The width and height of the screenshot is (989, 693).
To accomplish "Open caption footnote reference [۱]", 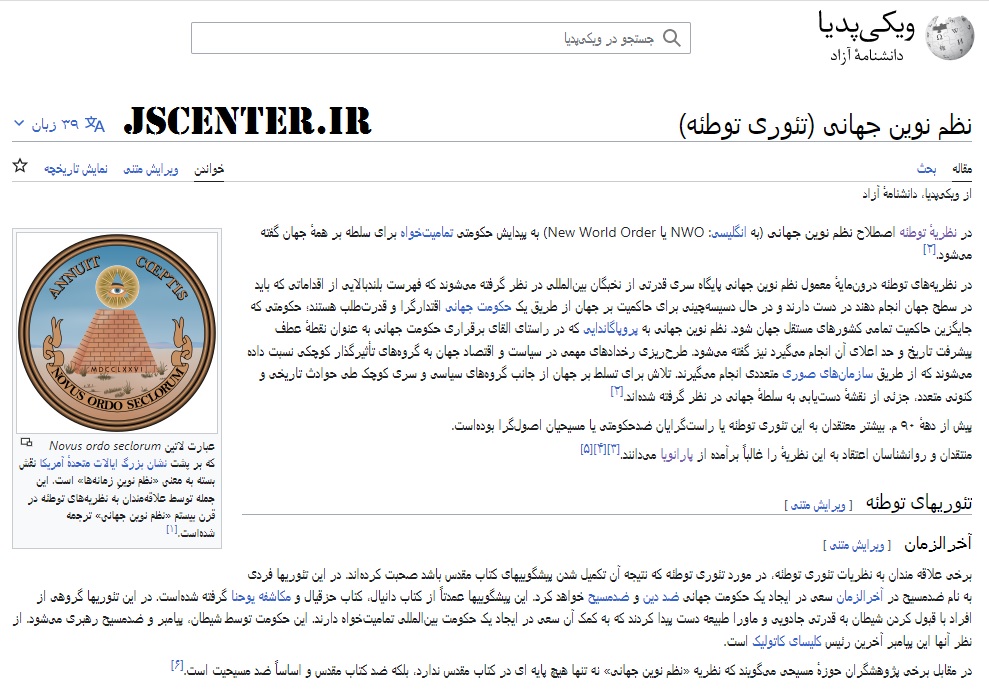I will [x=172, y=530].
